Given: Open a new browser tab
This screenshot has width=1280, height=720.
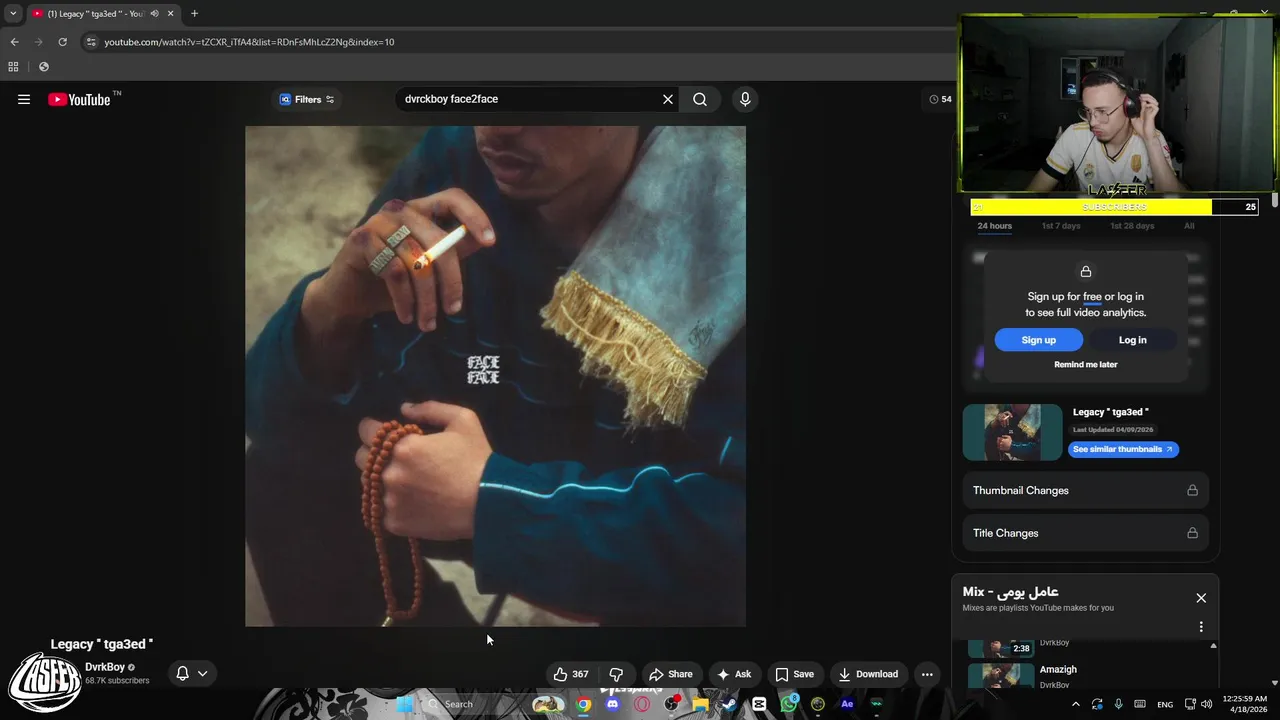Looking at the screenshot, I should coord(194,14).
